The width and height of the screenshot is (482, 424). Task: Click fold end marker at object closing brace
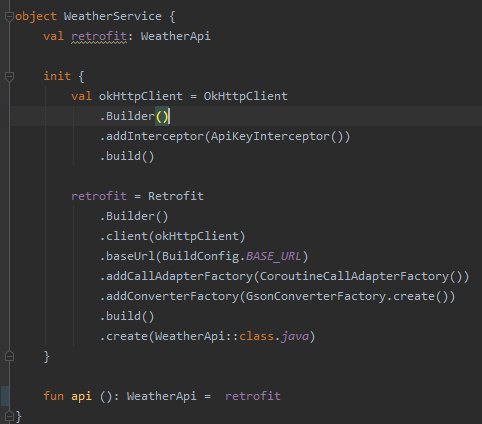[x=9, y=416]
